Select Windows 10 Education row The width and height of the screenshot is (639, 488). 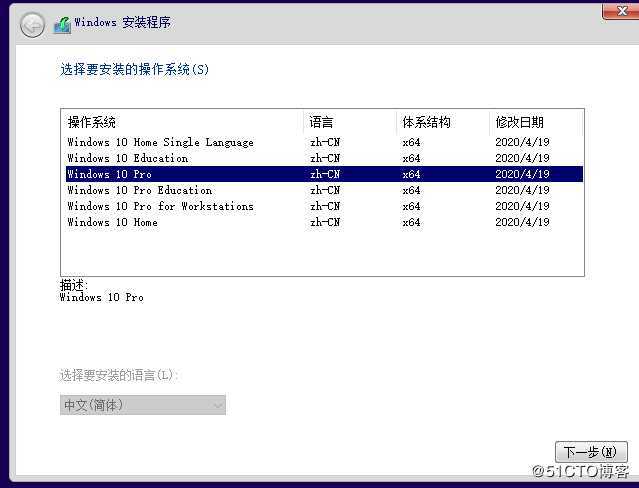[x=324, y=158]
